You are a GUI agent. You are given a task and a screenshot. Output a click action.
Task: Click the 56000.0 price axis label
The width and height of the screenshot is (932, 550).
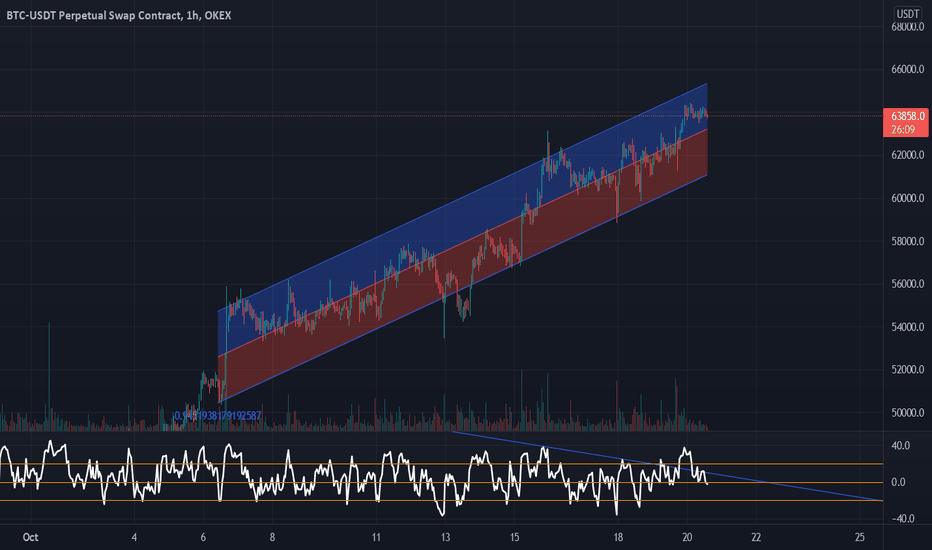pyautogui.click(x=908, y=284)
